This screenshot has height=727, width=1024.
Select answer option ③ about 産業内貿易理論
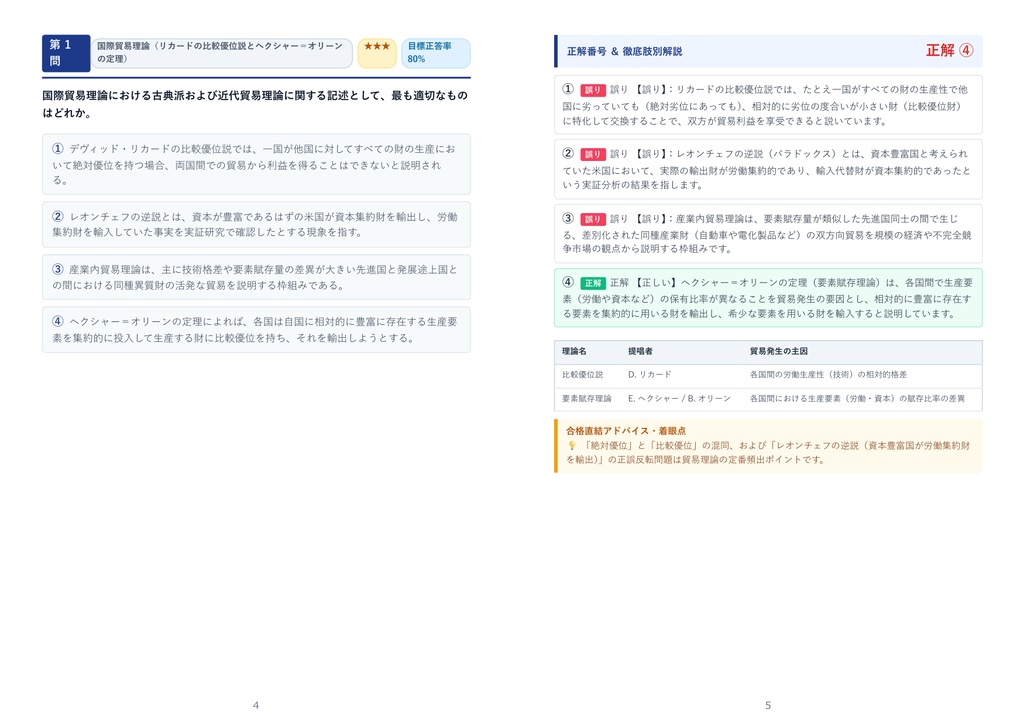[256, 278]
